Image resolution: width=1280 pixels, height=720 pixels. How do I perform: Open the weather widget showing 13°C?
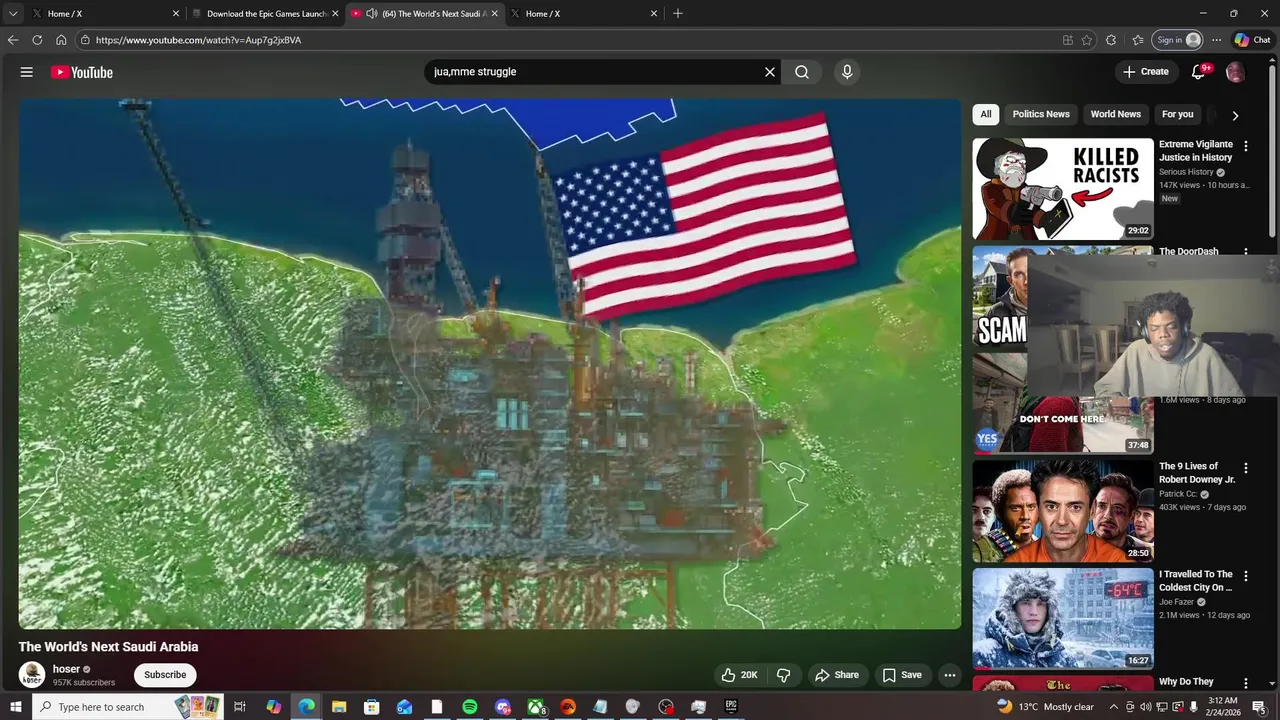[1045, 707]
